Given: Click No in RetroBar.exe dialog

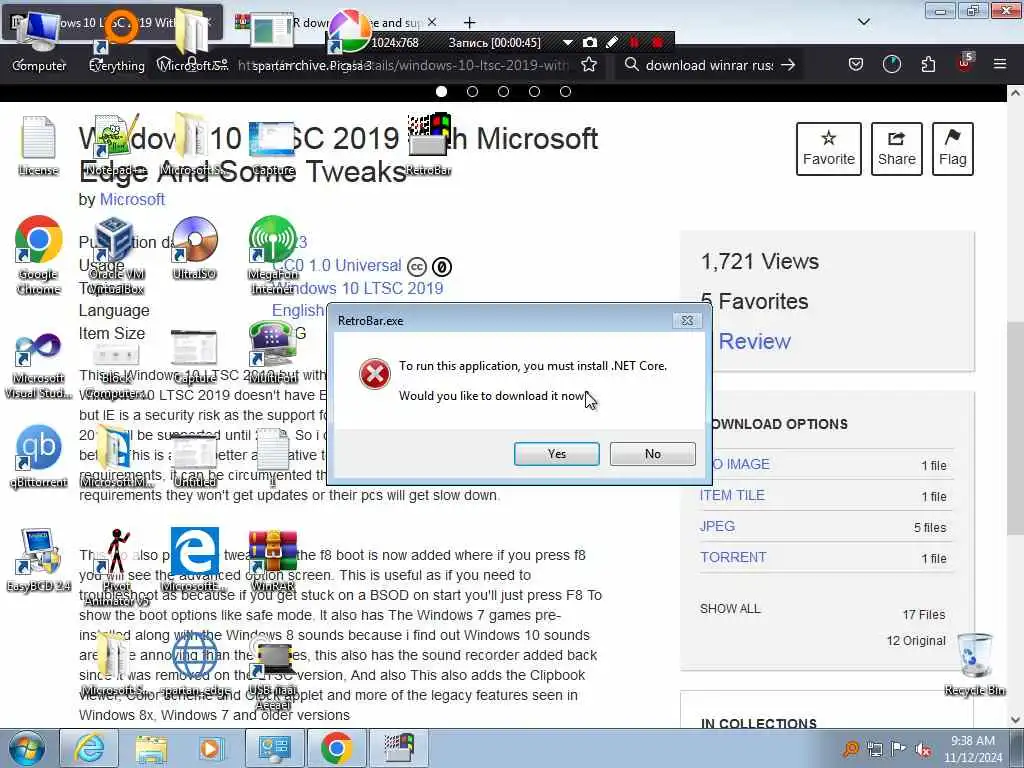Looking at the screenshot, I should [x=652, y=454].
